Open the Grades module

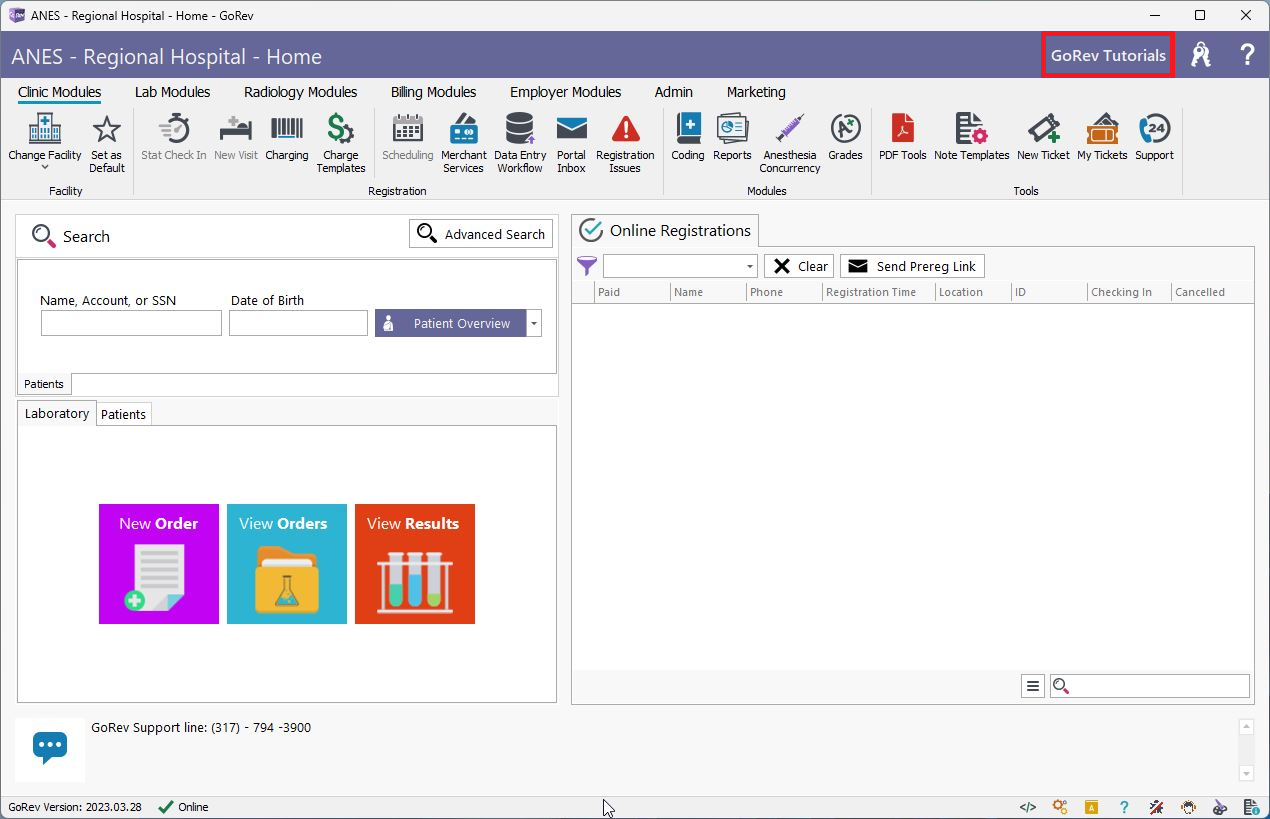click(x=845, y=137)
